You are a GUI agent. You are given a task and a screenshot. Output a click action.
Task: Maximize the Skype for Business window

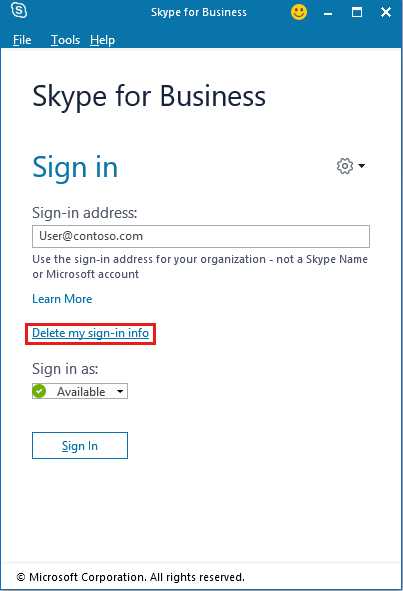point(357,12)
